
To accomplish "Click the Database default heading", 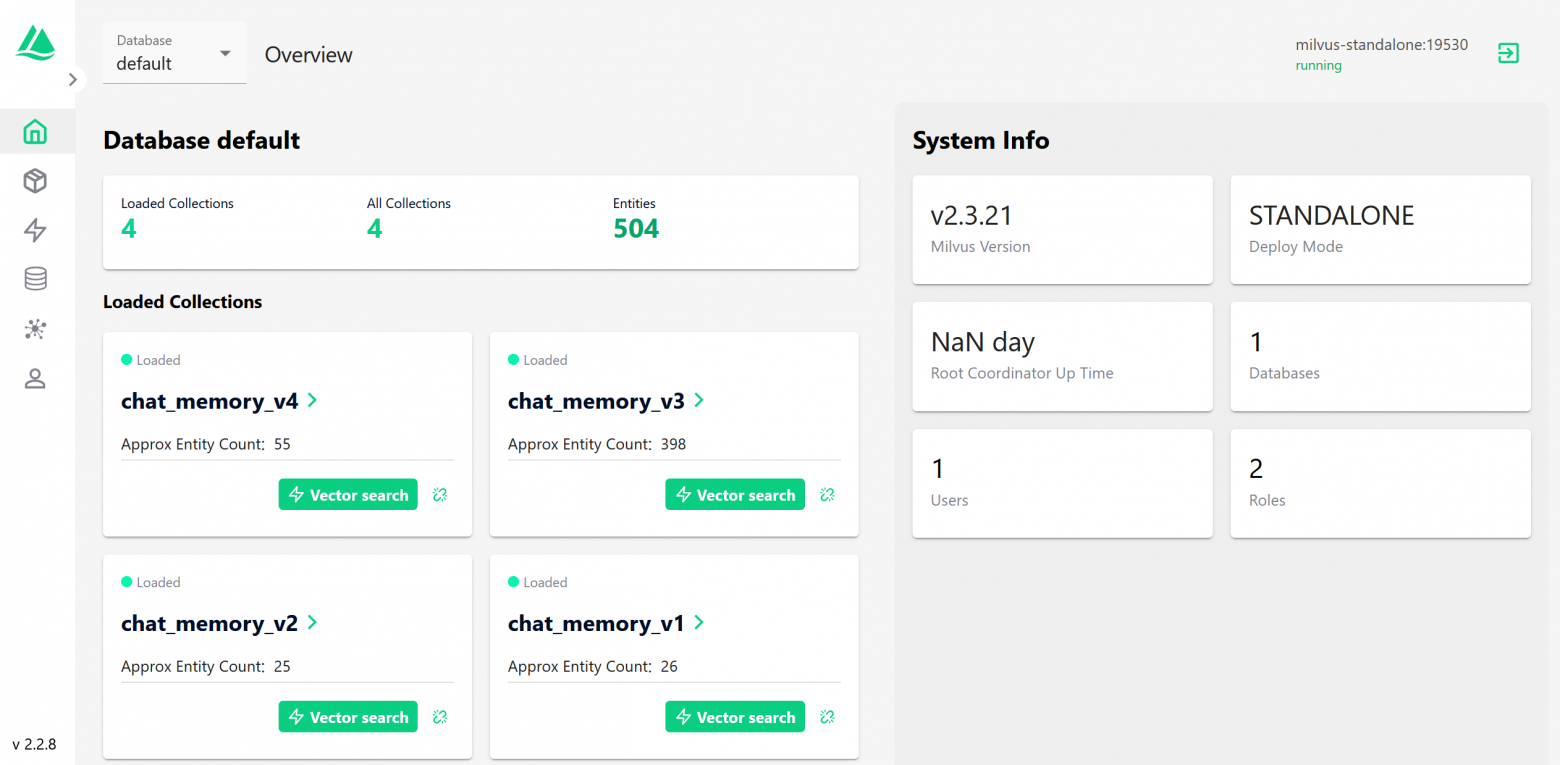I will pos(202,140).
